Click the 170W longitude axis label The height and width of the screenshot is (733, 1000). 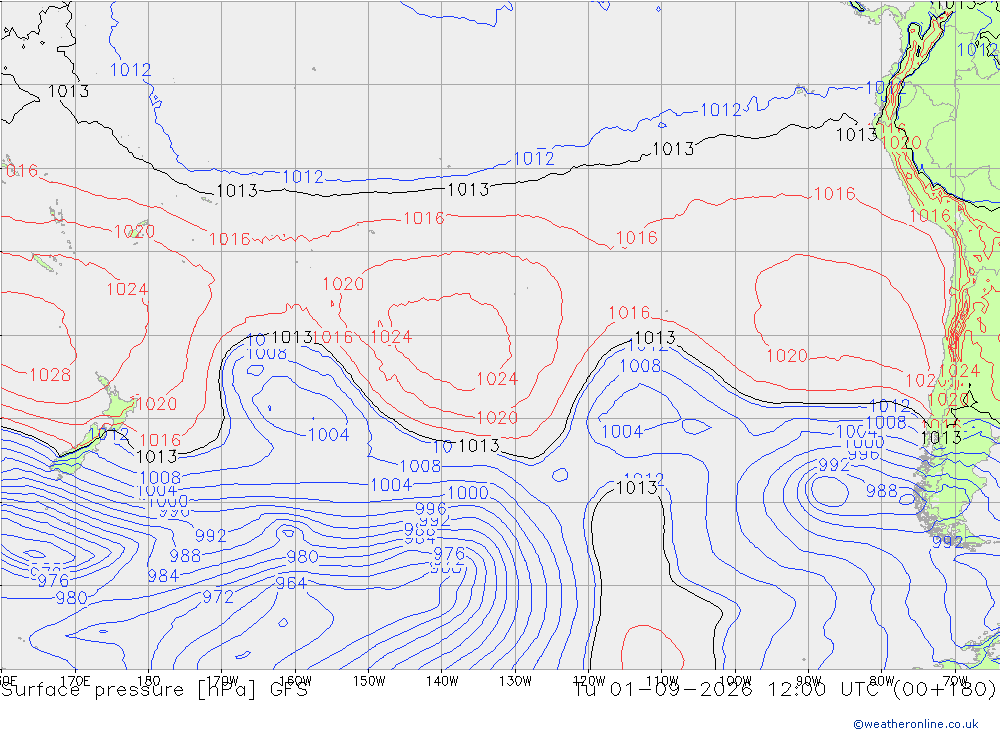(222, 681)
